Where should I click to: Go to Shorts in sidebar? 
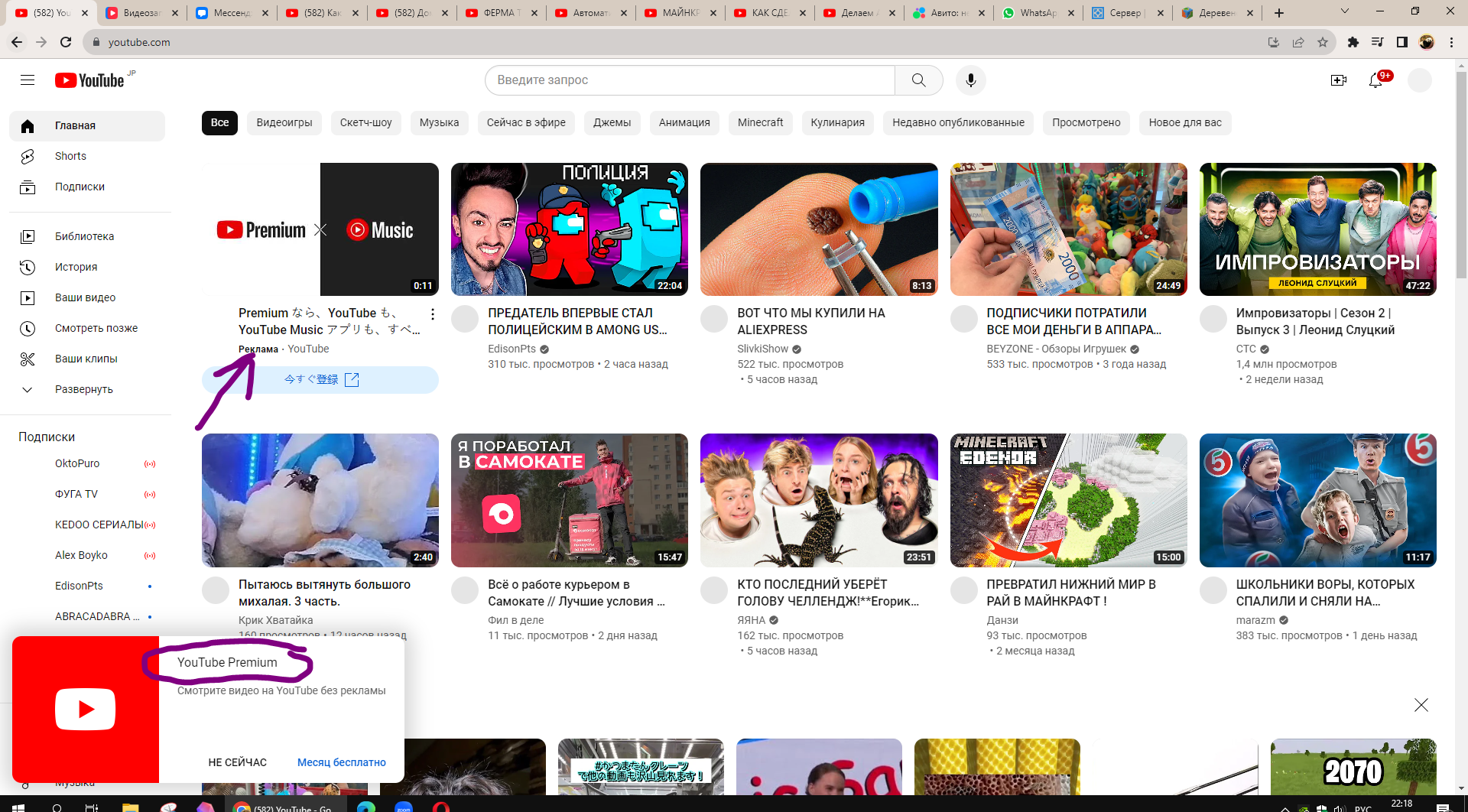pos(87,156)
